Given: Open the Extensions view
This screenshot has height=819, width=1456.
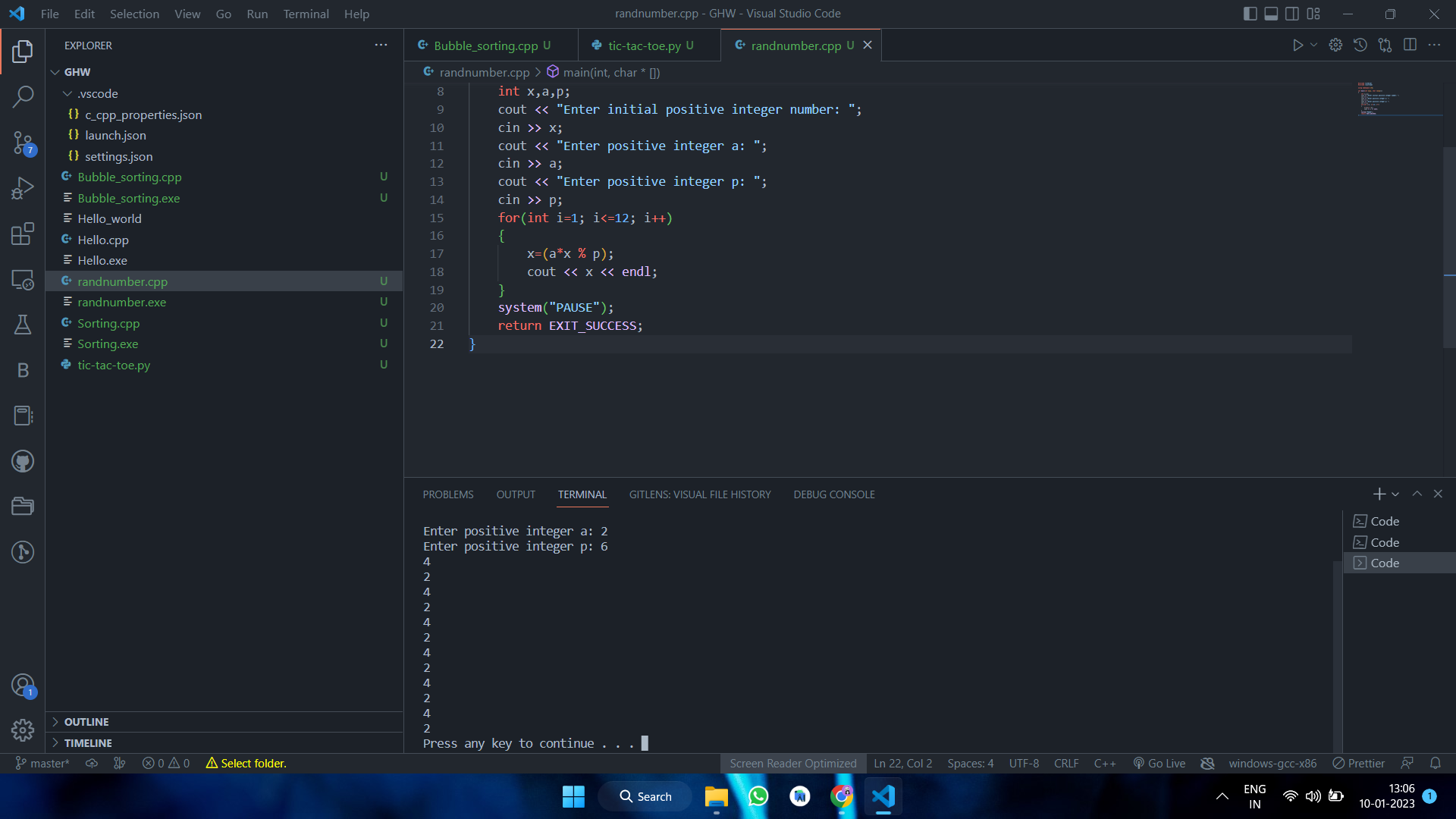Looking at the screenshot, I should pyautogui.click(x=23, y=234).
